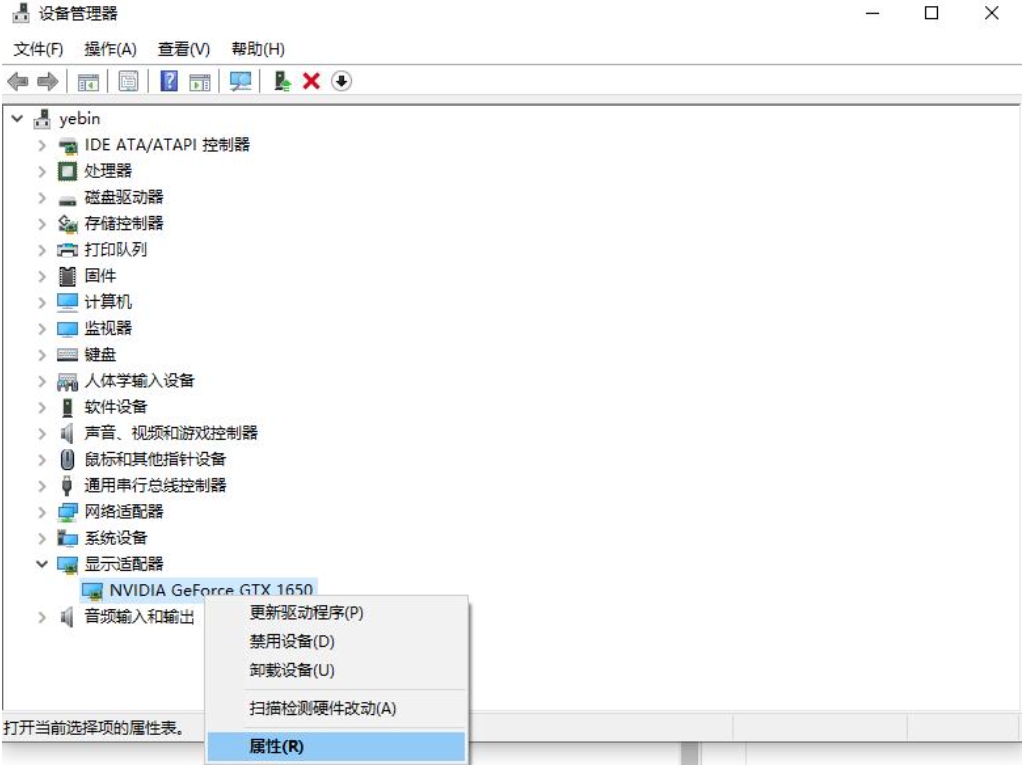The height and width of the screenshot is (770, 1031).
Task: Select the 显示适配器 tree label
Action: 124,565
